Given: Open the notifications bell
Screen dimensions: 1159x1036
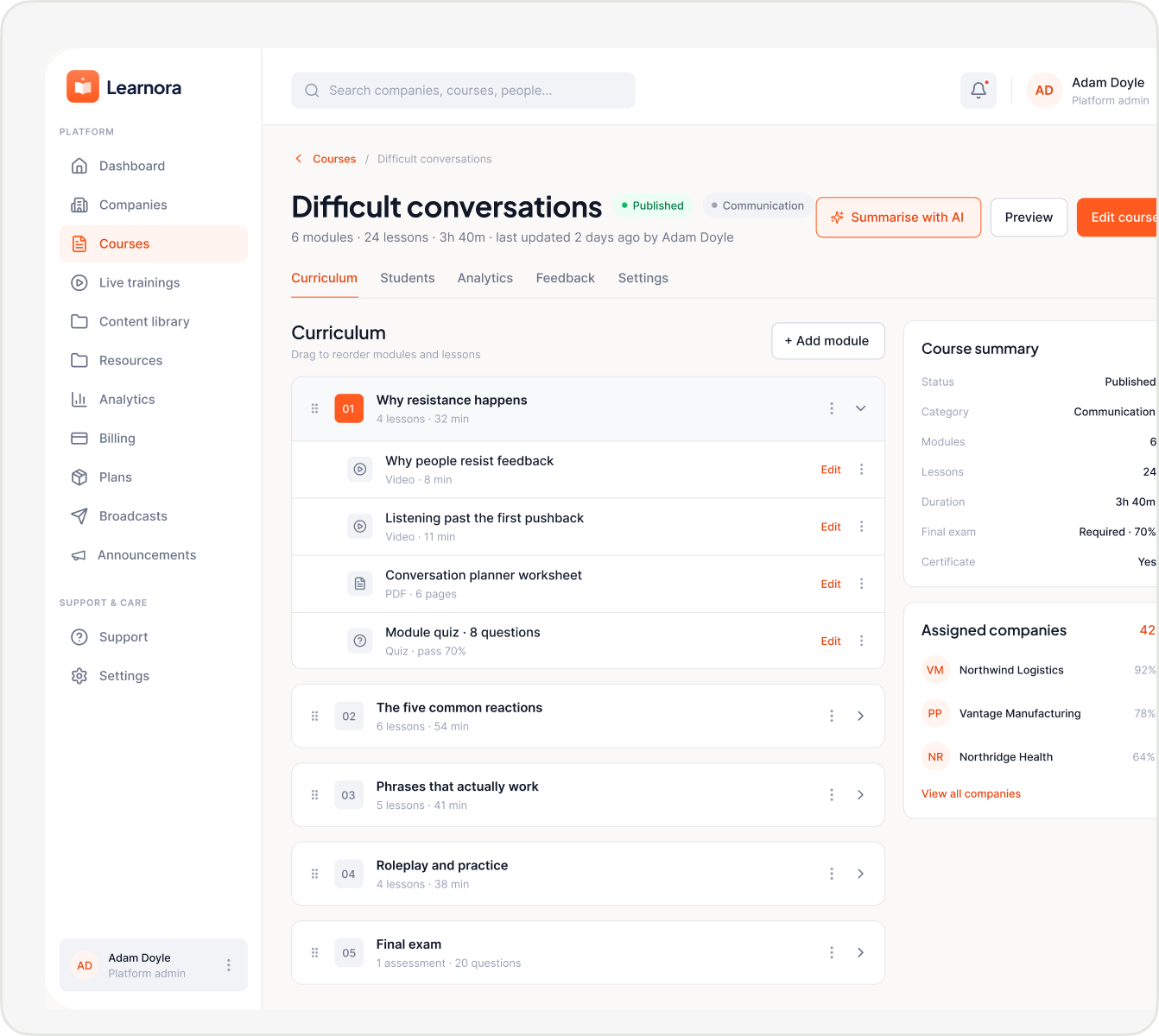Looking at the screenshot, I should [x=978, y=90].
